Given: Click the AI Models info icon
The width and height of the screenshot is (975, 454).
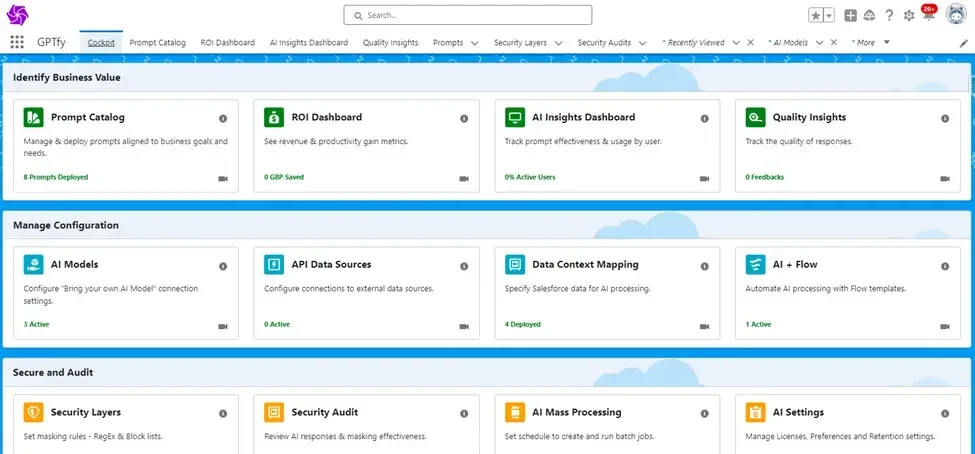Looking at the screenshot, I should pyautogui.click(x=223, y=266).
